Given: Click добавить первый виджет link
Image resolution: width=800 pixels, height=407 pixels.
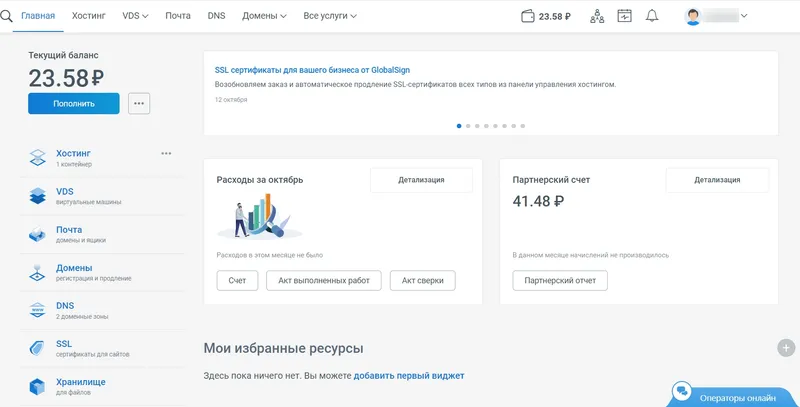Looking at the screenshot, I should pos(409,376).
